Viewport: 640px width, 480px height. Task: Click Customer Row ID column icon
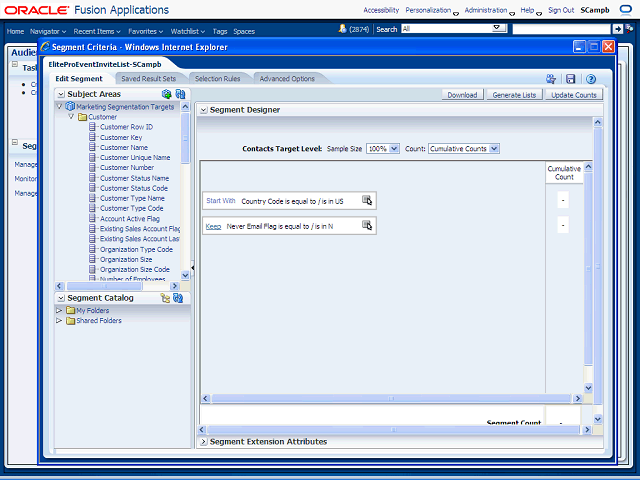point(93,127)
